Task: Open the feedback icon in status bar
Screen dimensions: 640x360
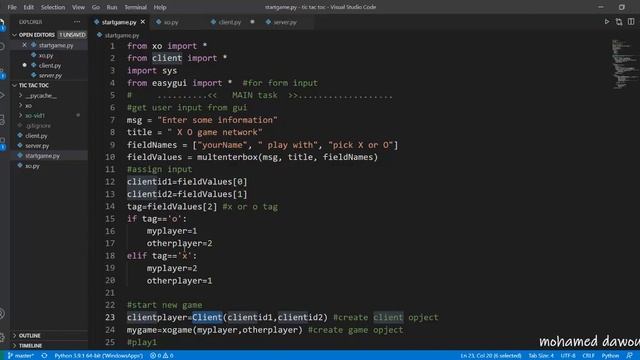Action: (x=630, y=356)
